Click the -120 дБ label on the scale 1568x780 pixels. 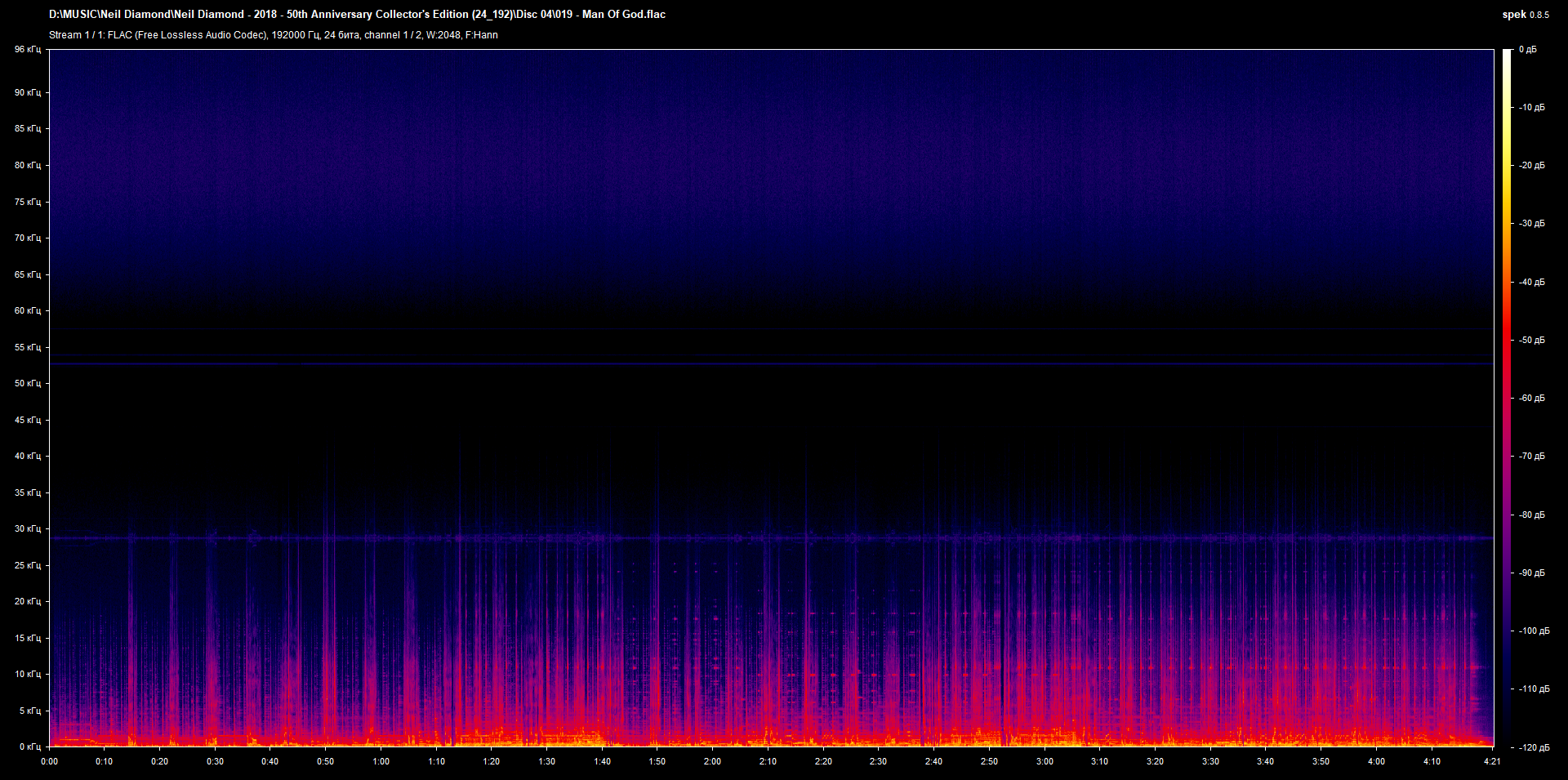(x=1533, y=747)
